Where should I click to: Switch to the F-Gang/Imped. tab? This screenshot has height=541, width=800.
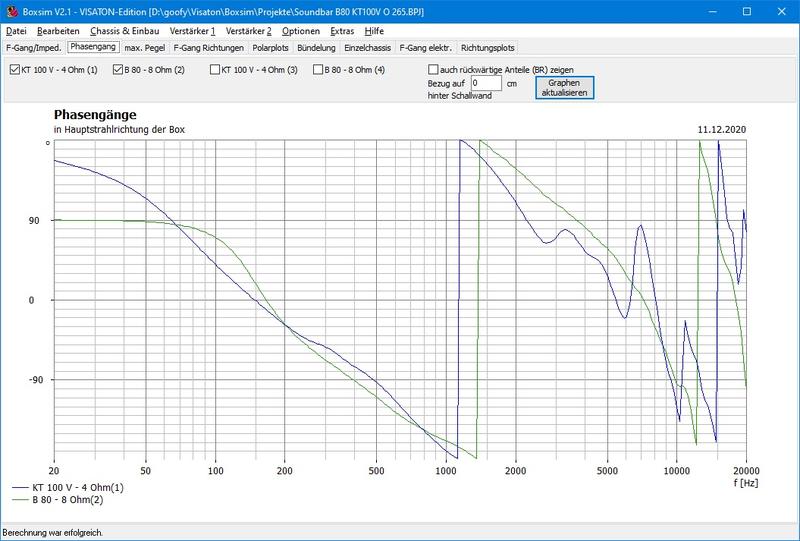(x=34, y=47)
